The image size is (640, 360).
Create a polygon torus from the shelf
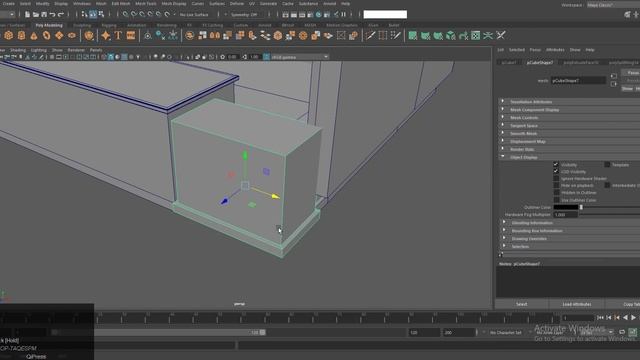pyautogui.click(x=47, y=36)
